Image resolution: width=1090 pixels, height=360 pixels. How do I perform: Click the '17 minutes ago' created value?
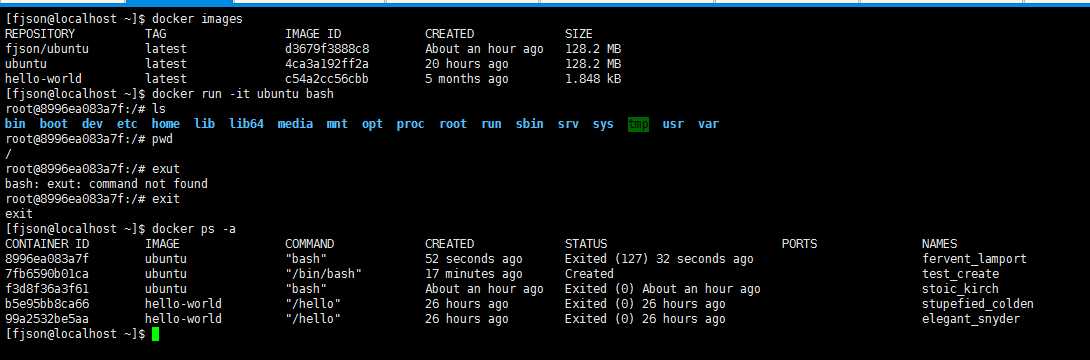473,274
